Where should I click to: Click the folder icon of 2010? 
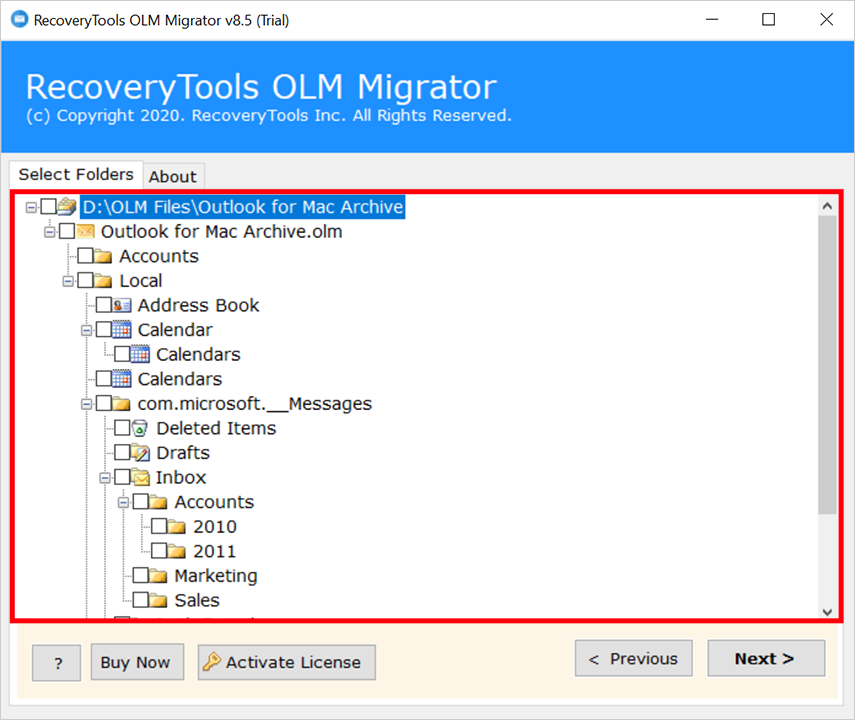click(x=177, y=526)
